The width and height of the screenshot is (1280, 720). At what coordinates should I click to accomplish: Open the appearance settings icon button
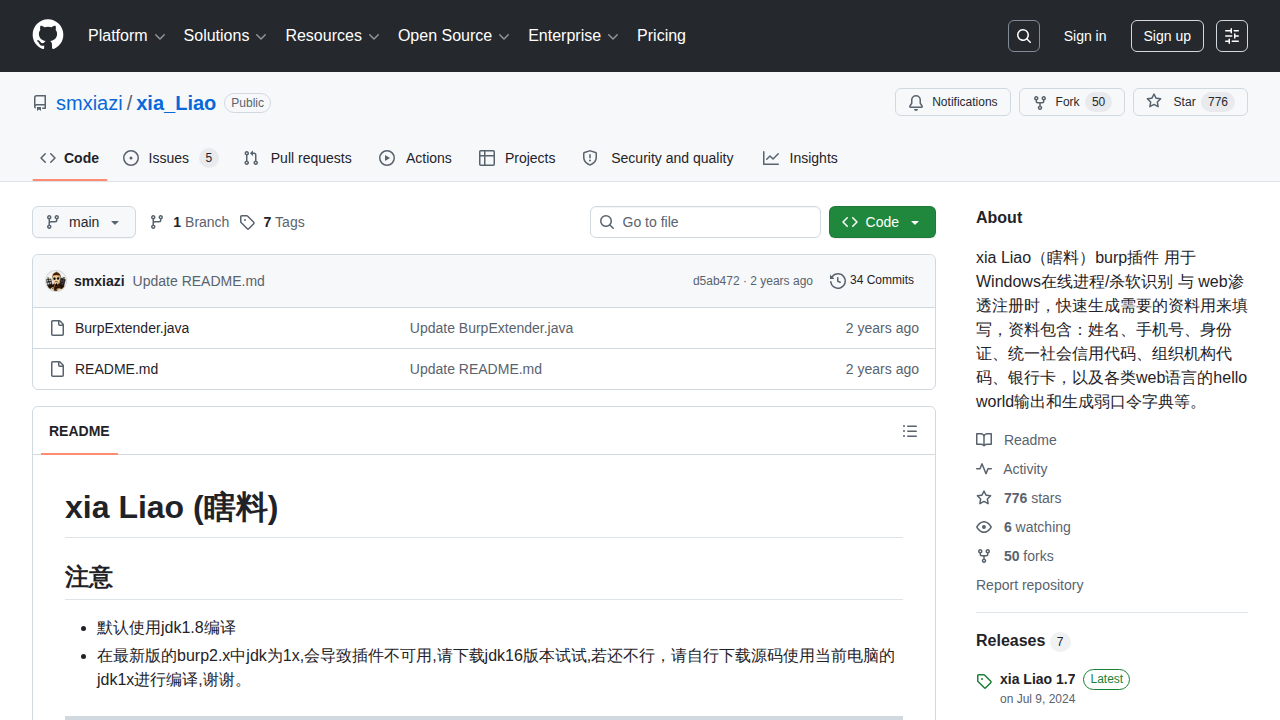pos(1232,36)
